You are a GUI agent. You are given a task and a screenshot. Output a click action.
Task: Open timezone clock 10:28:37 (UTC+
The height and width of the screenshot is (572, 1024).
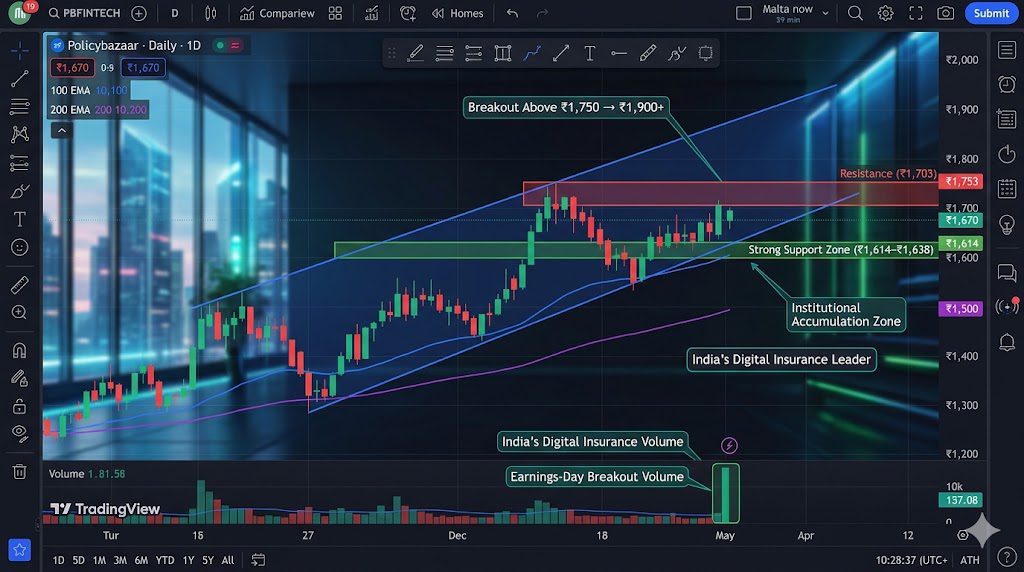pos(911,560)
